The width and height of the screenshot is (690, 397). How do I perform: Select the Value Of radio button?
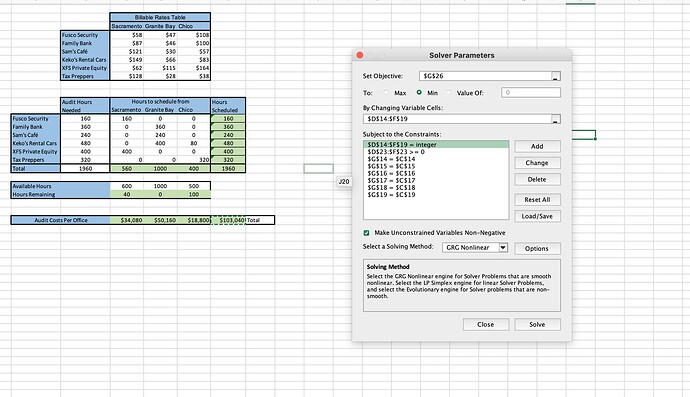click(x=449, y=92)
